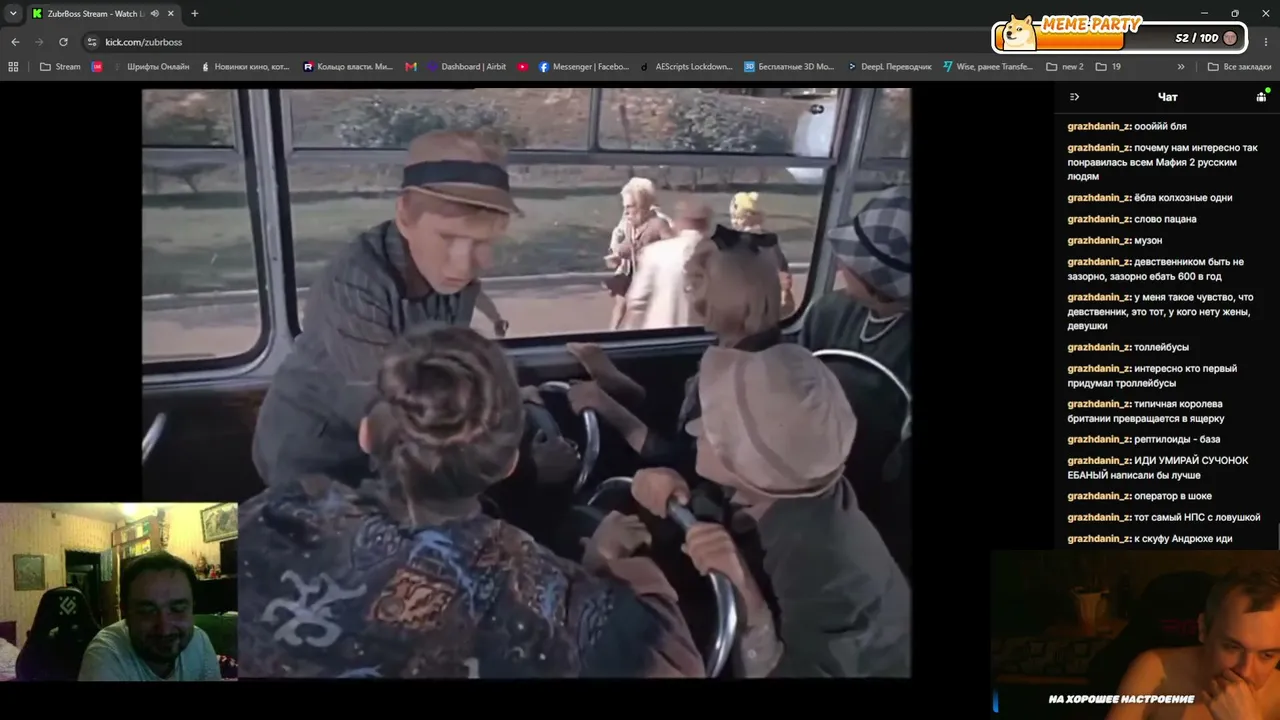The image size is (1280, 720).
Task: Close the ZubrBoss Stream tab
Action: [x=171, y=14]
